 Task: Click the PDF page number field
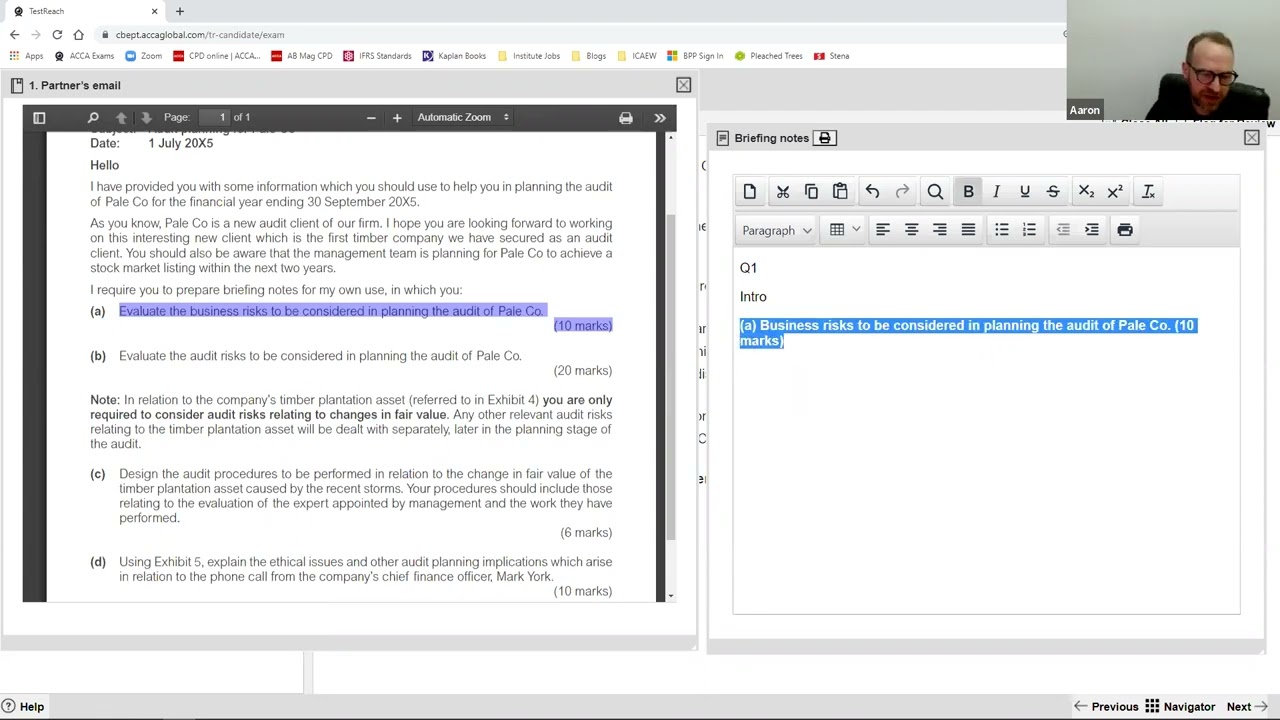click(213, 118)
